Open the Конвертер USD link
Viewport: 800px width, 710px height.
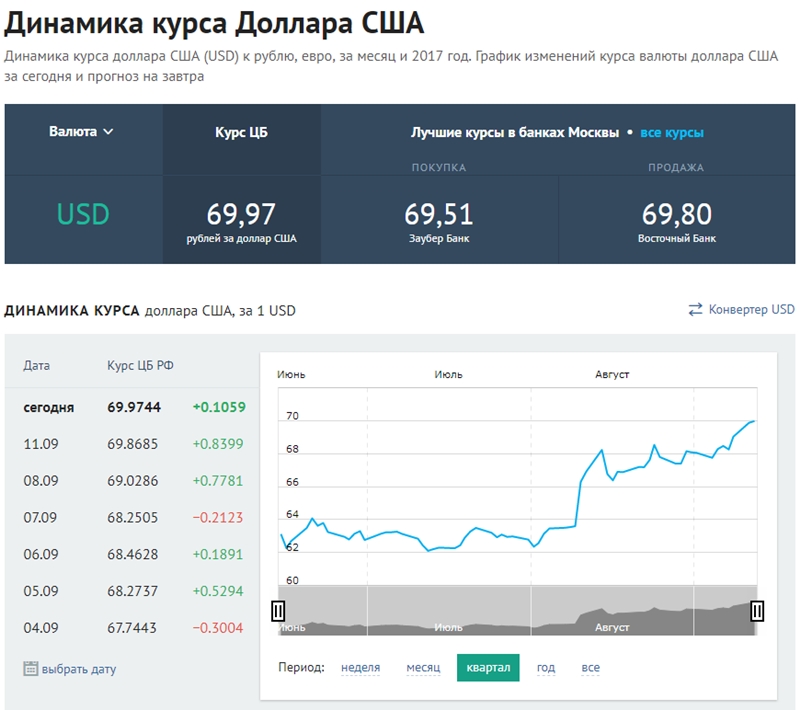pos(751,310)
